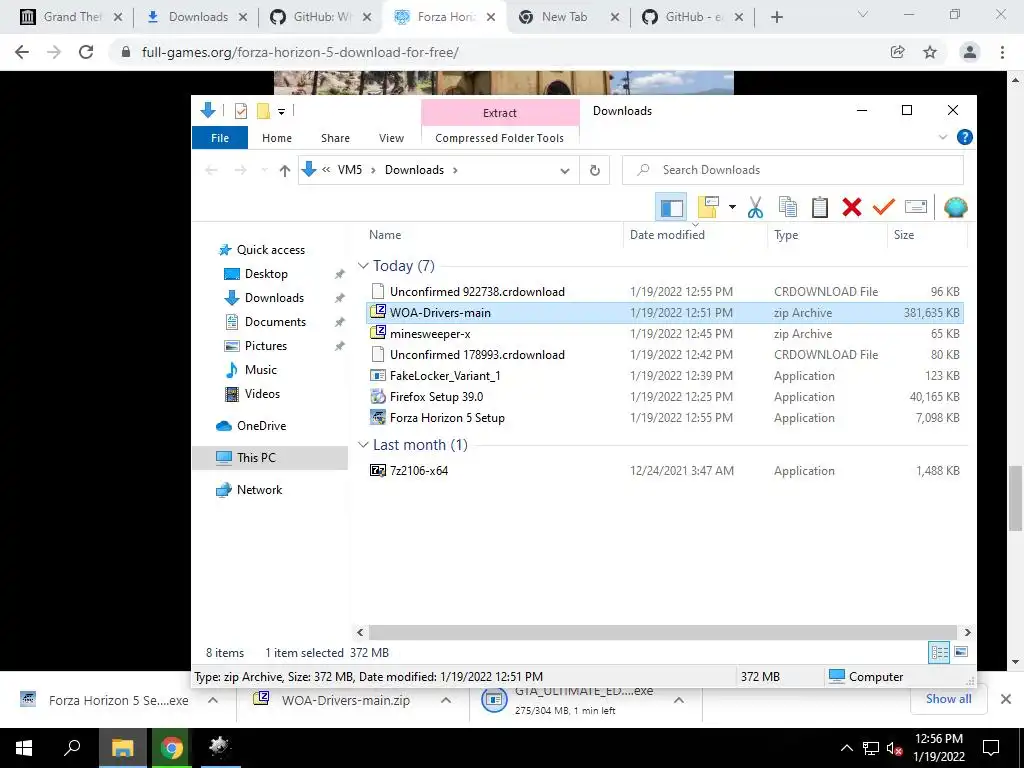This screenshot has height=768, width=1024.
Task: Close the Chrome downloads bar
Action: tap(1006, 699)
